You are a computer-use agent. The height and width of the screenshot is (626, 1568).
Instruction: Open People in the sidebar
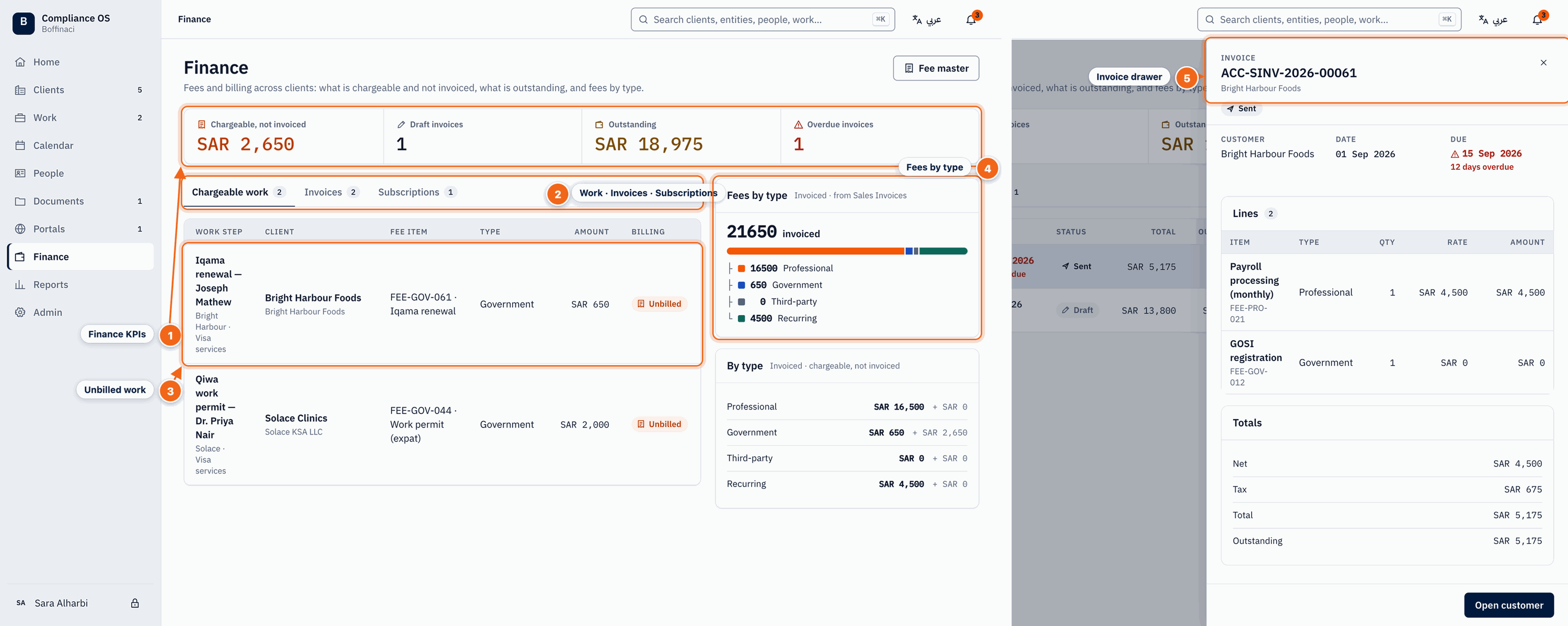tap(80, 173)
